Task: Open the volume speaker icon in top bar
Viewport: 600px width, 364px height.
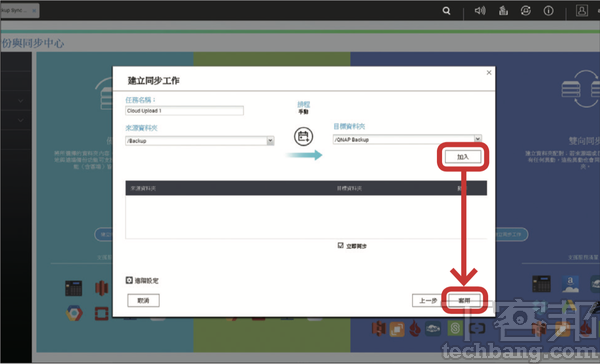Action: click(x=480, y=11)
